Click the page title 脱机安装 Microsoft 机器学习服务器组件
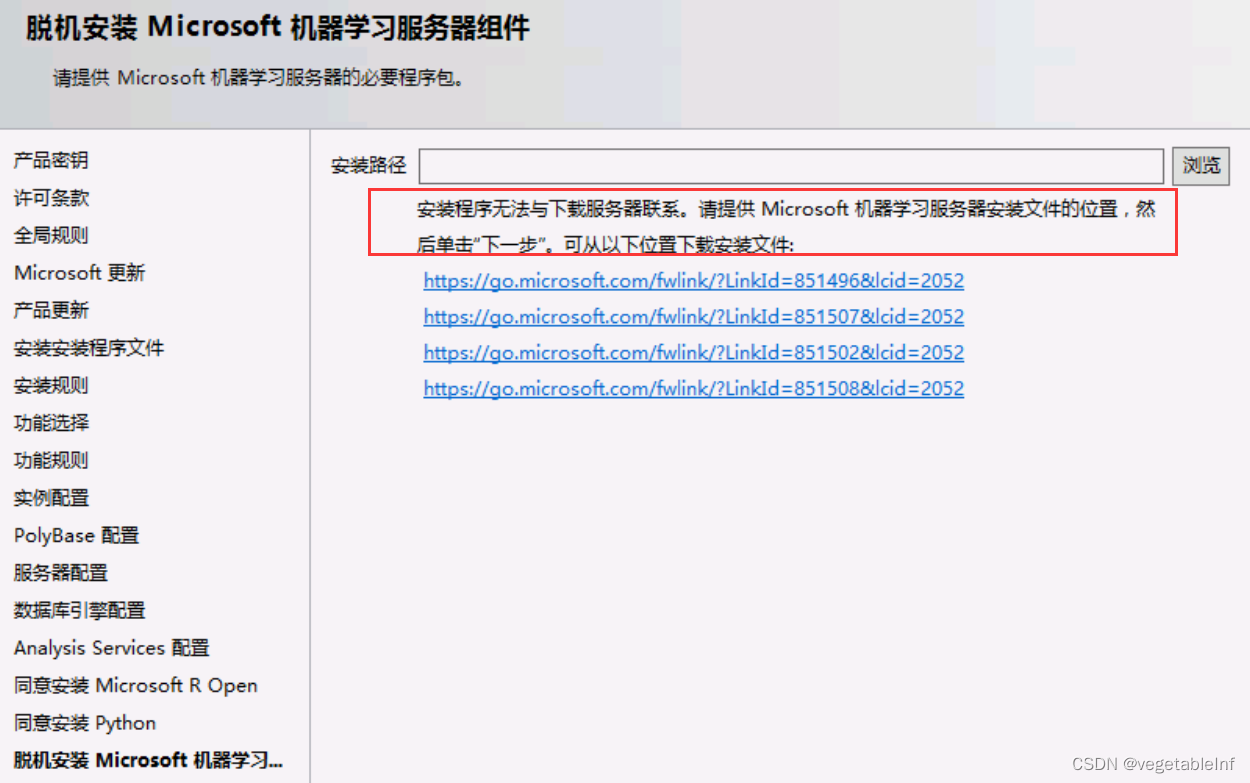 pos(278,28)
